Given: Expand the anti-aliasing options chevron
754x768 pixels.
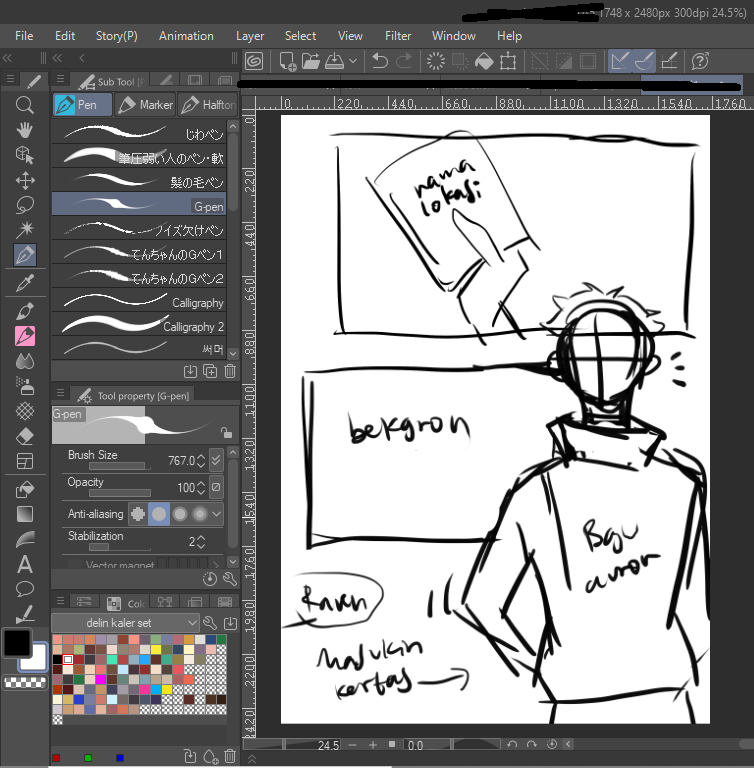Looking at the screenshot, I should coord(217,514).
